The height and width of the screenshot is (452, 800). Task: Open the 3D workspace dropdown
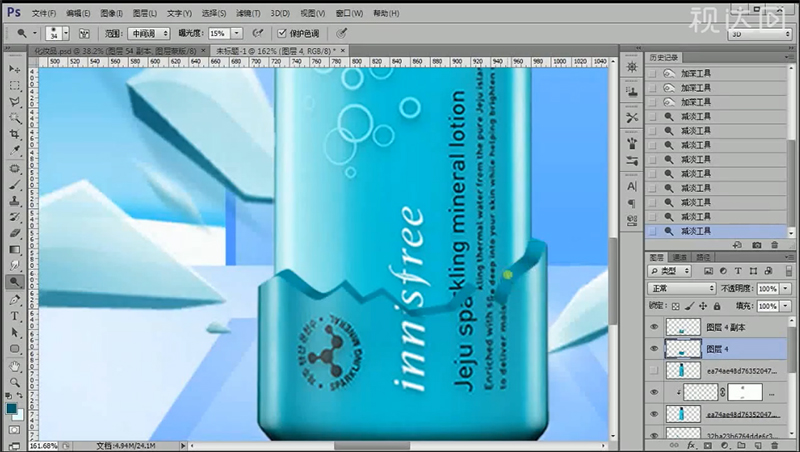pos(759,34)
